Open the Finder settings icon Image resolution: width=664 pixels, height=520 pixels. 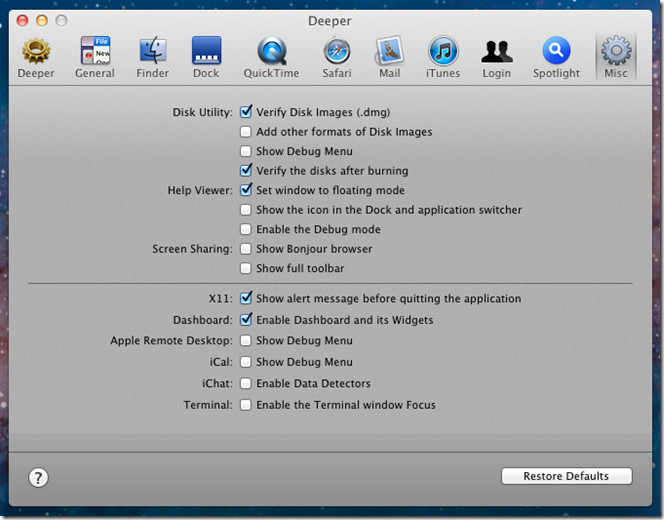tap(152, 52)
